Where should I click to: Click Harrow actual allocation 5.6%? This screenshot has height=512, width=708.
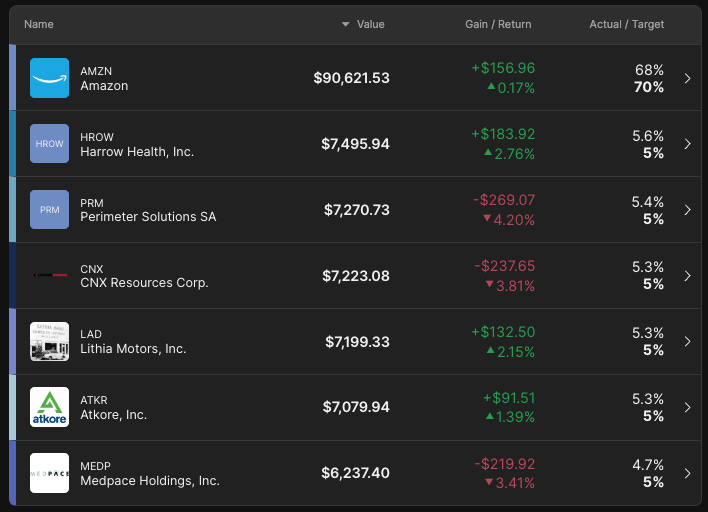648,136
